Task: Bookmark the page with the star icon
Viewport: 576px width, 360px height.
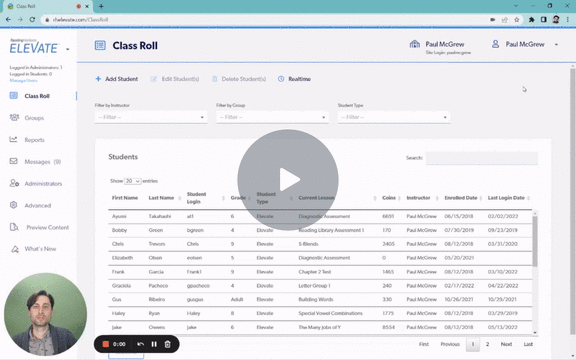Action: click(x=517, y=19)
